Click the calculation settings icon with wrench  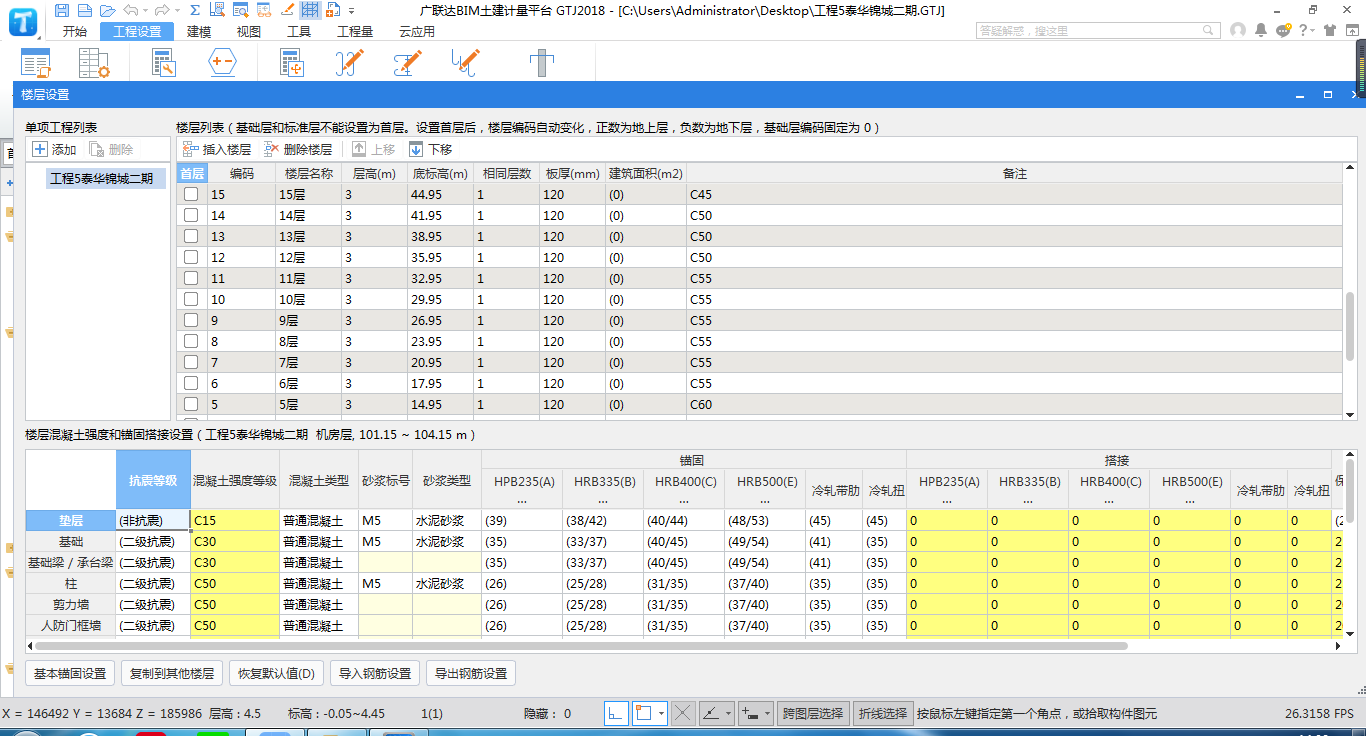point(163,63)
